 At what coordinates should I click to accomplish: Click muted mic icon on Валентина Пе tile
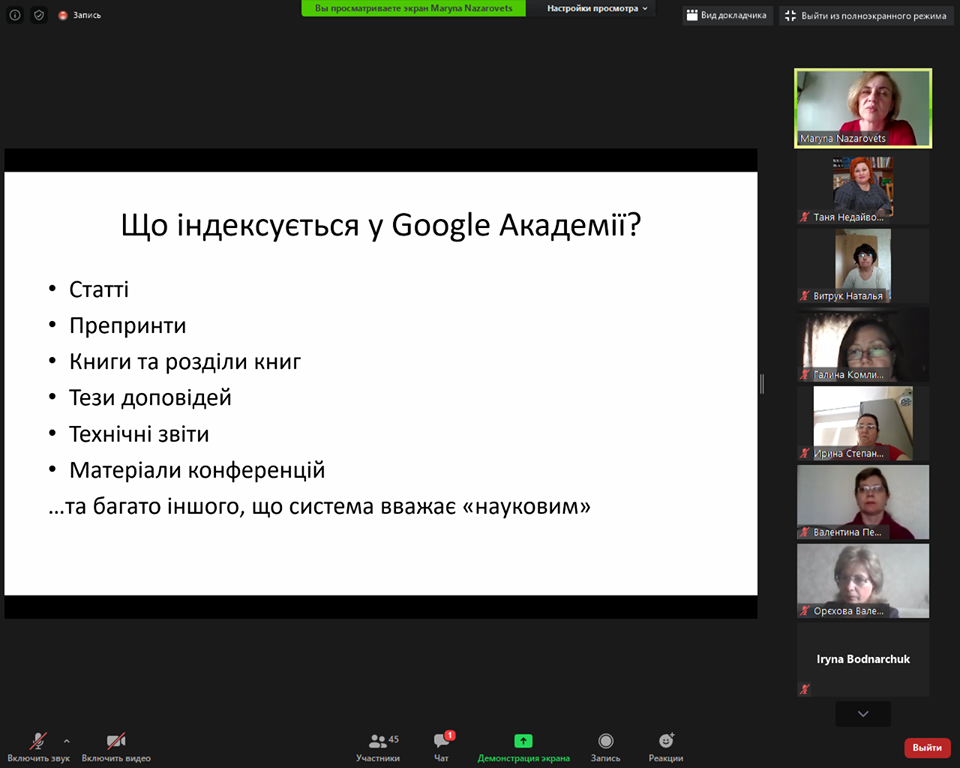click(804, 532)
